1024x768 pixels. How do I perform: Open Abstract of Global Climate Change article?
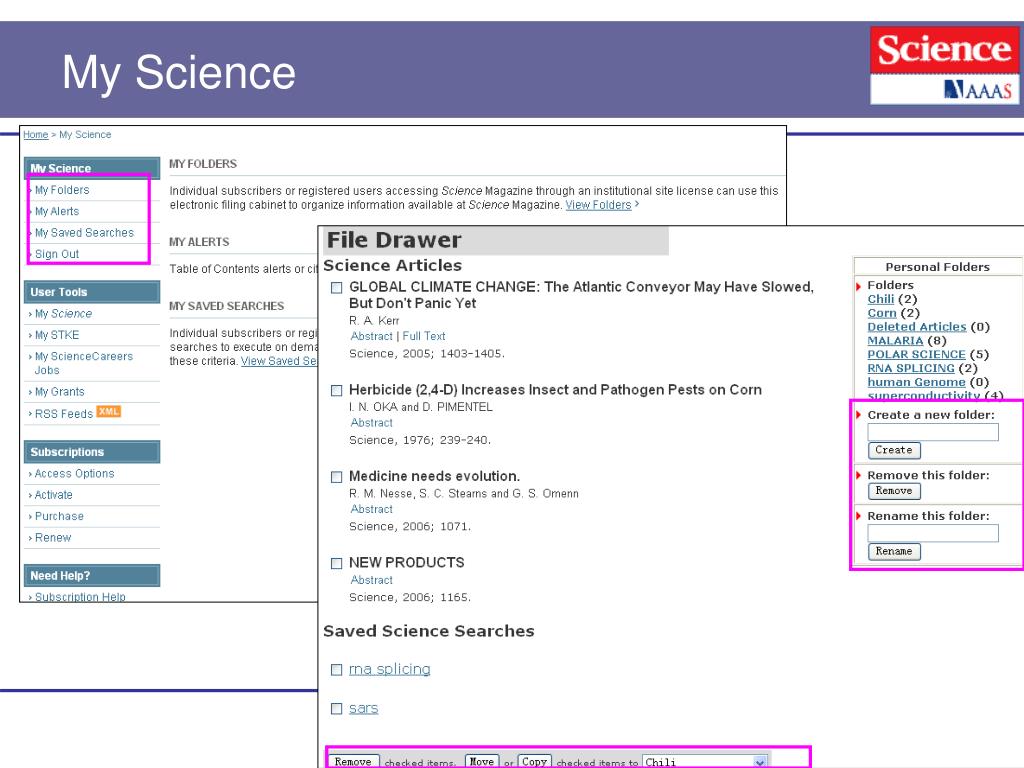click(x=372, y=336)
